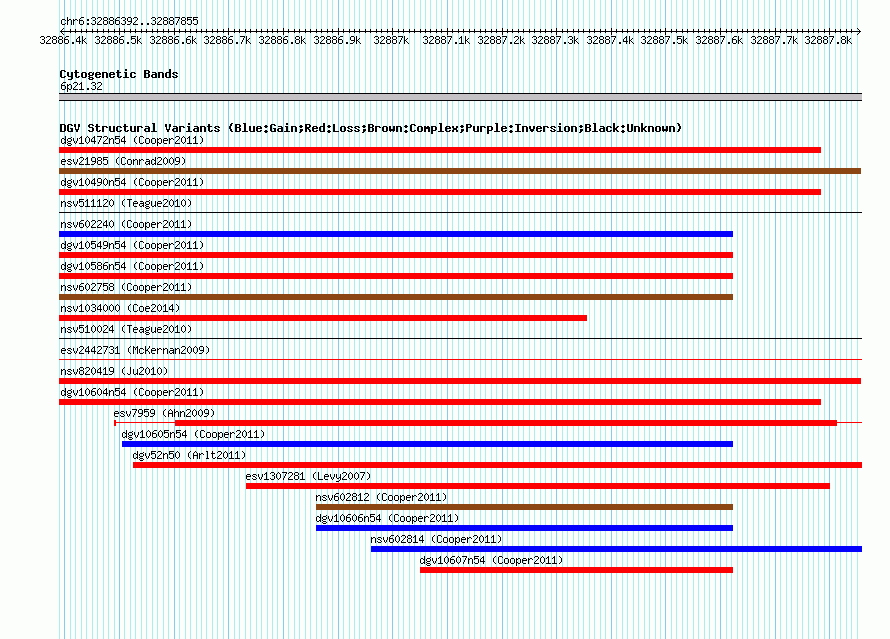This screenshot has height=639, width=890.
Task: Click the red bar under esv1307281
Action: coord(538,486)
